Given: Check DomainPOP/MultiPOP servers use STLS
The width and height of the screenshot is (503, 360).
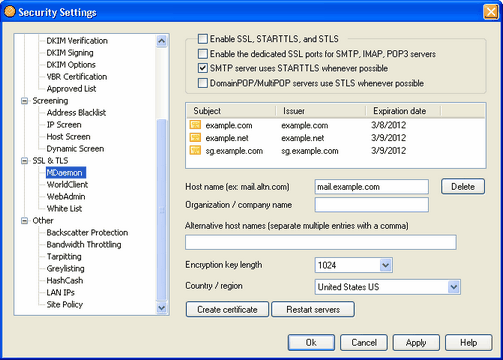Looking at the screenshot, I should pos(203,83).
